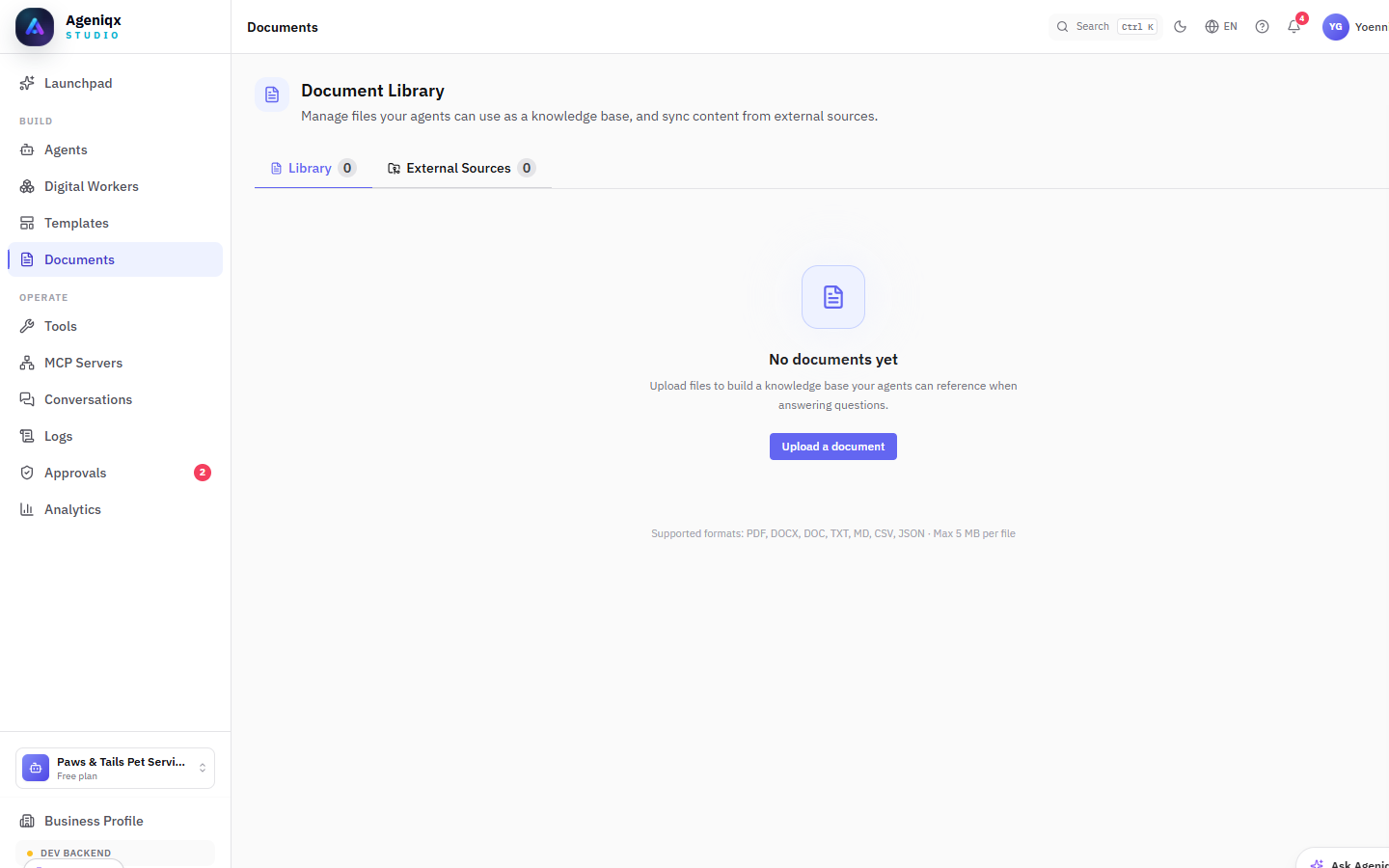Click the Document Library header icon
Screen dimensions: 1389x868
pos(272,95)
